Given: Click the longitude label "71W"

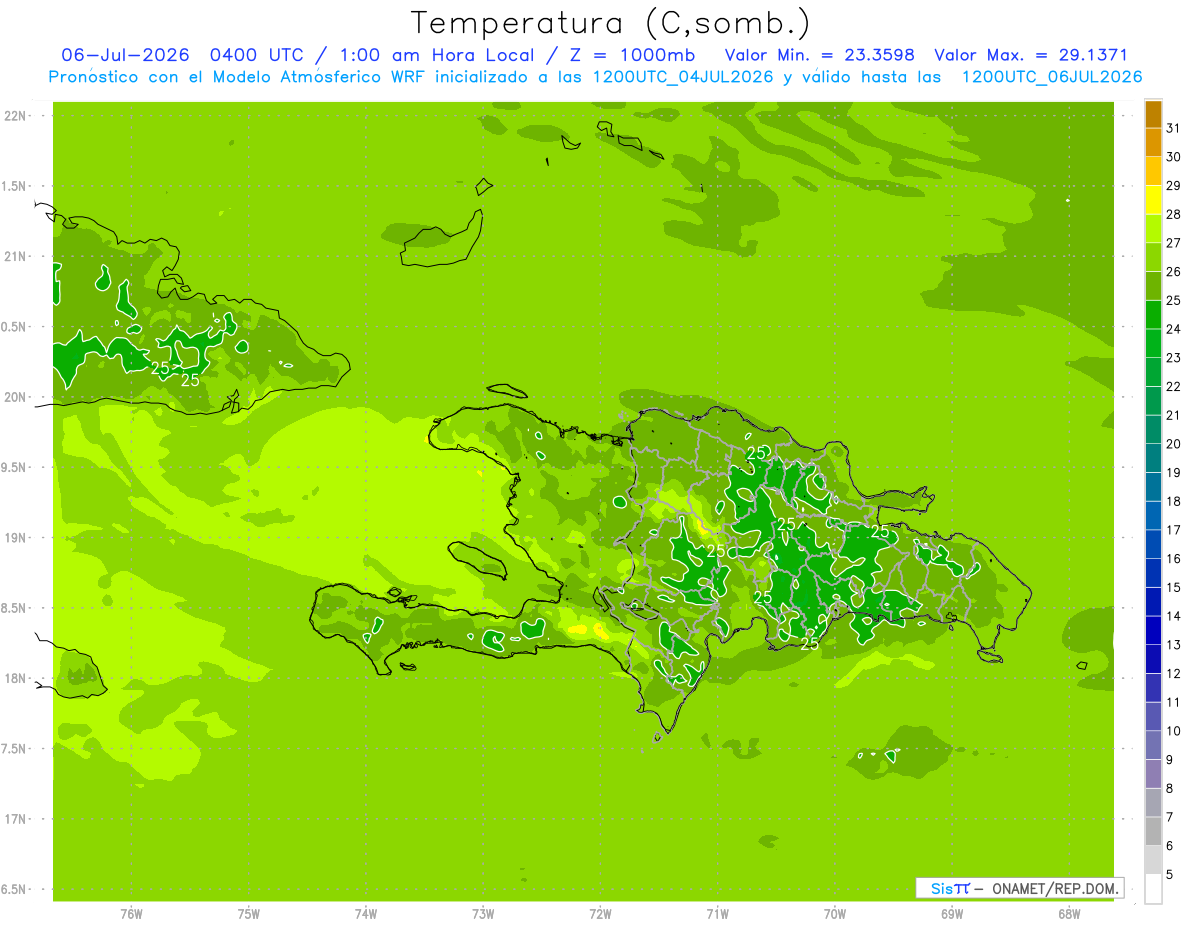Looking at the screenshot, I should pyautogui.click(x=717, y=913).
